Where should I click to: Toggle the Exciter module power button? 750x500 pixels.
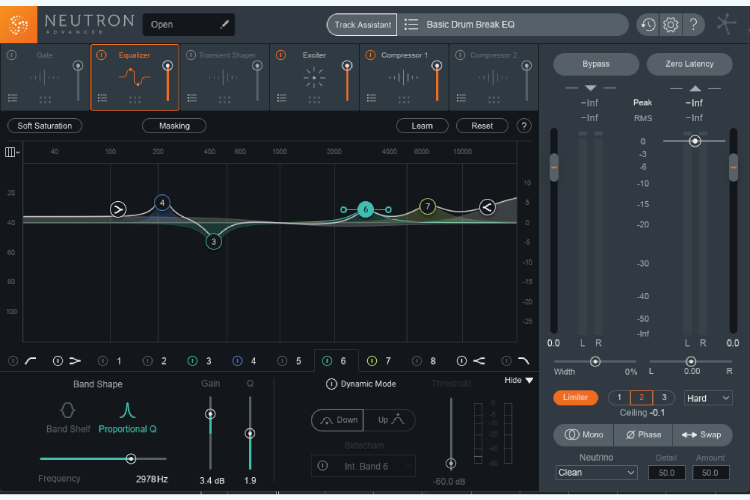(281, 55)
